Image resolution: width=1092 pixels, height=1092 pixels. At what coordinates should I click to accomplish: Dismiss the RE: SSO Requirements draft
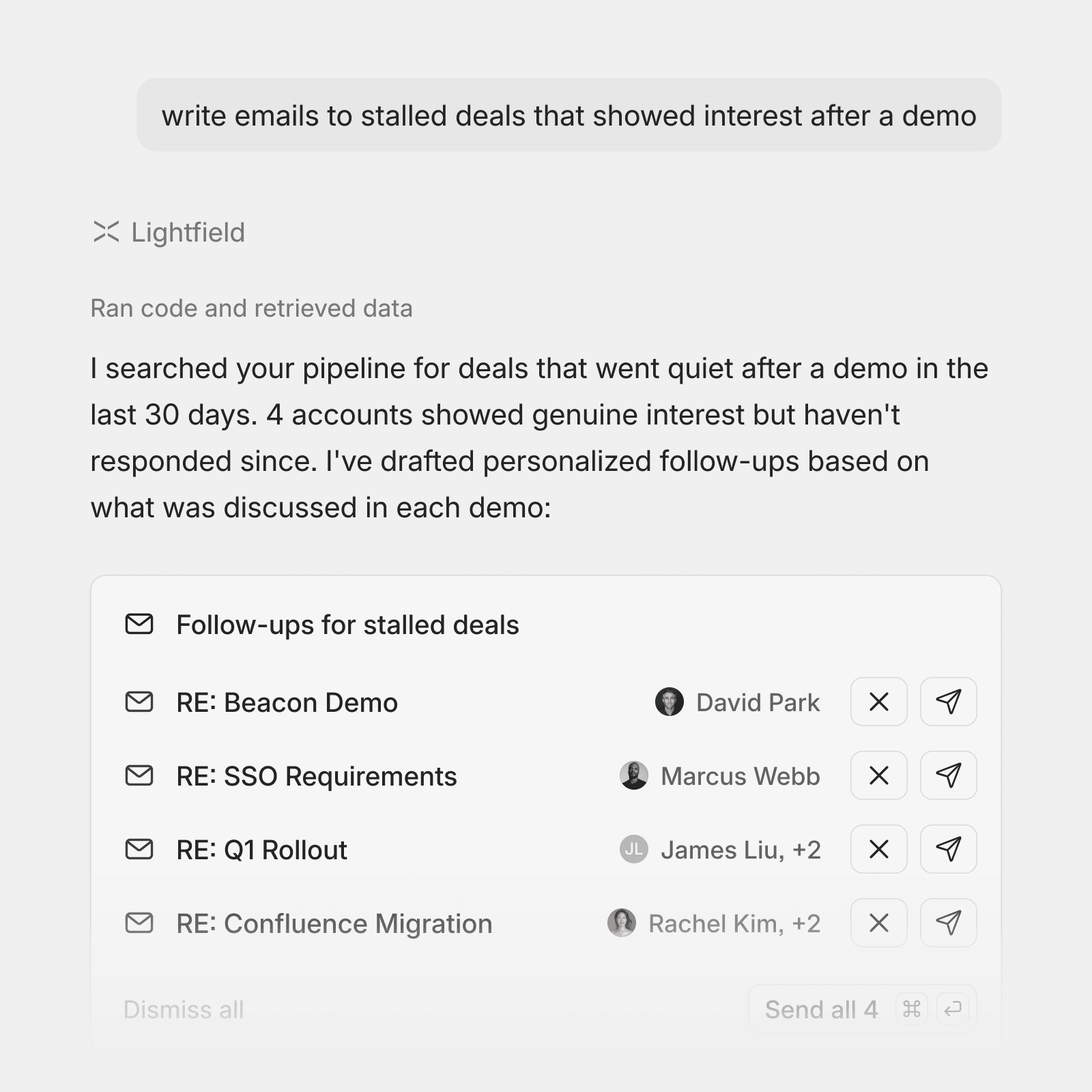point(878,775)
